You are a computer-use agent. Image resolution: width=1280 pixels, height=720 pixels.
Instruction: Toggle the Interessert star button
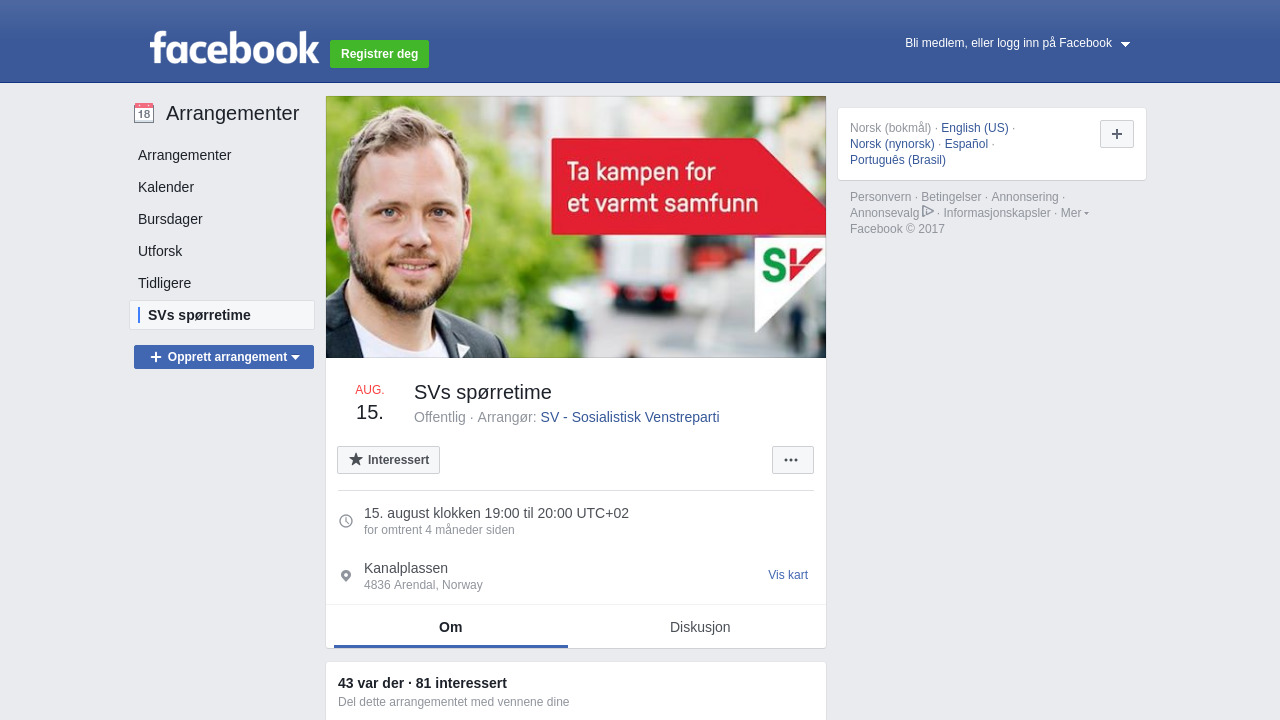pyautogui.click(x=388, y=460)
